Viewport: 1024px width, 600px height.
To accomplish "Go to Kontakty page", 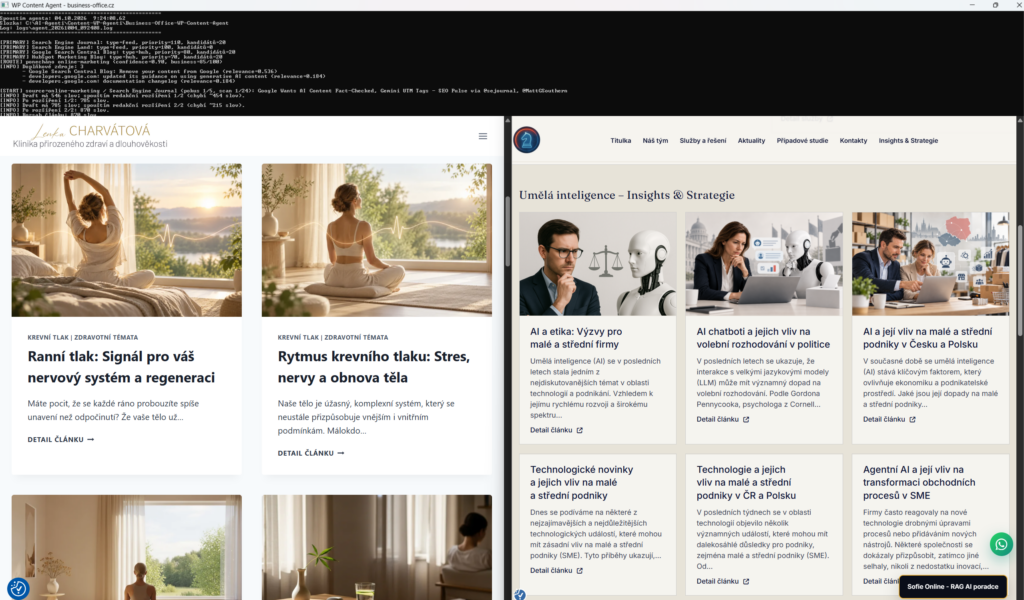I will (853, 140).
